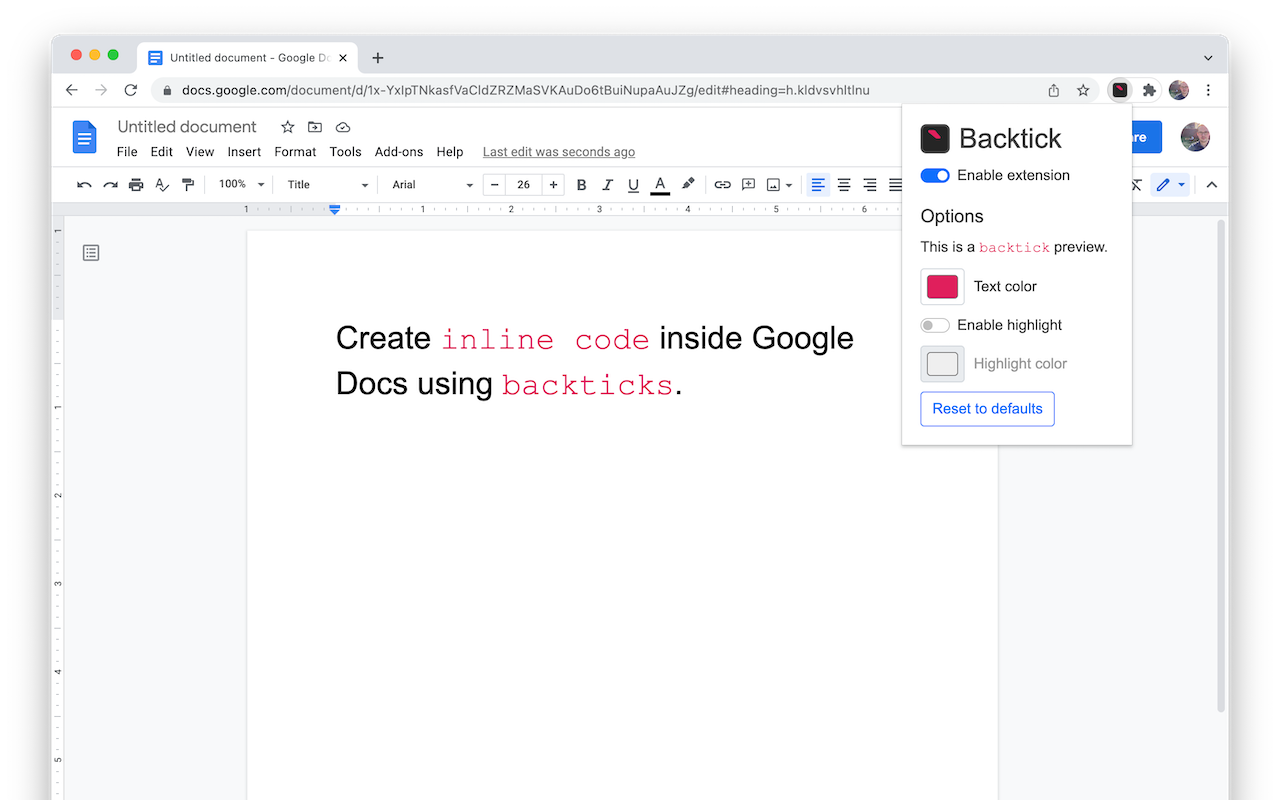Image resolution: width=1280 pixels, height=800 pixels.
Task: Redo the last action in toolbar
Action: [110, 185]
